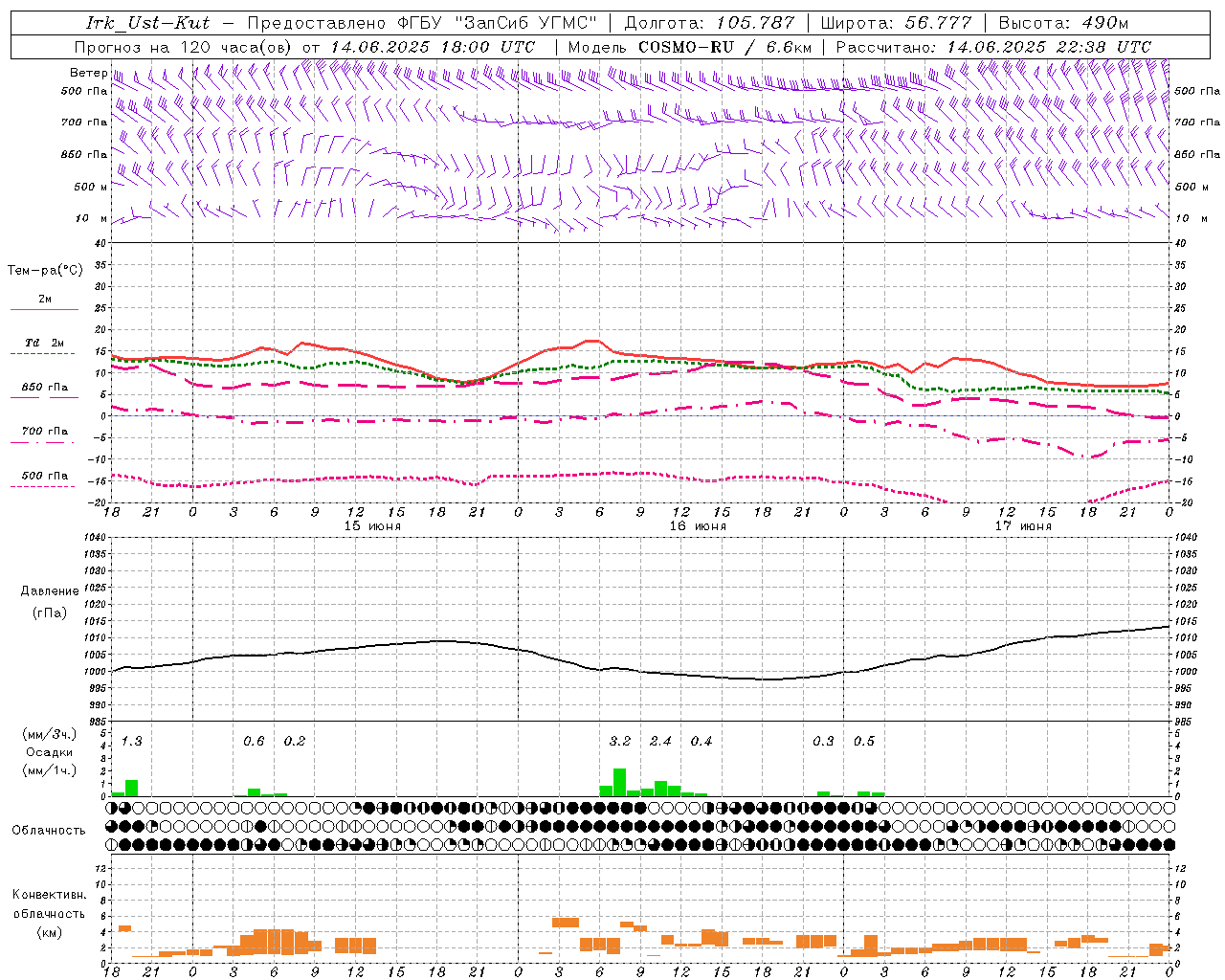Click the tallest green precipitation bar

pos(619,782)
